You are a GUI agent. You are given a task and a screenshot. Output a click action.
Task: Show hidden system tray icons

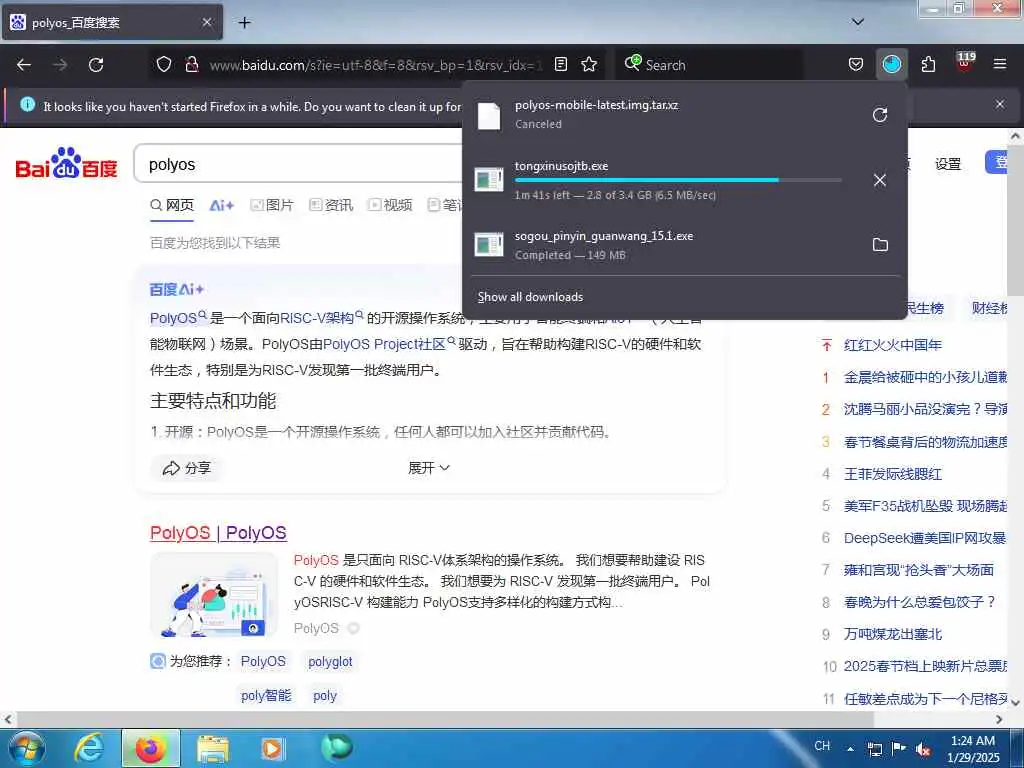pyautogui.click(x=851, y=749)
